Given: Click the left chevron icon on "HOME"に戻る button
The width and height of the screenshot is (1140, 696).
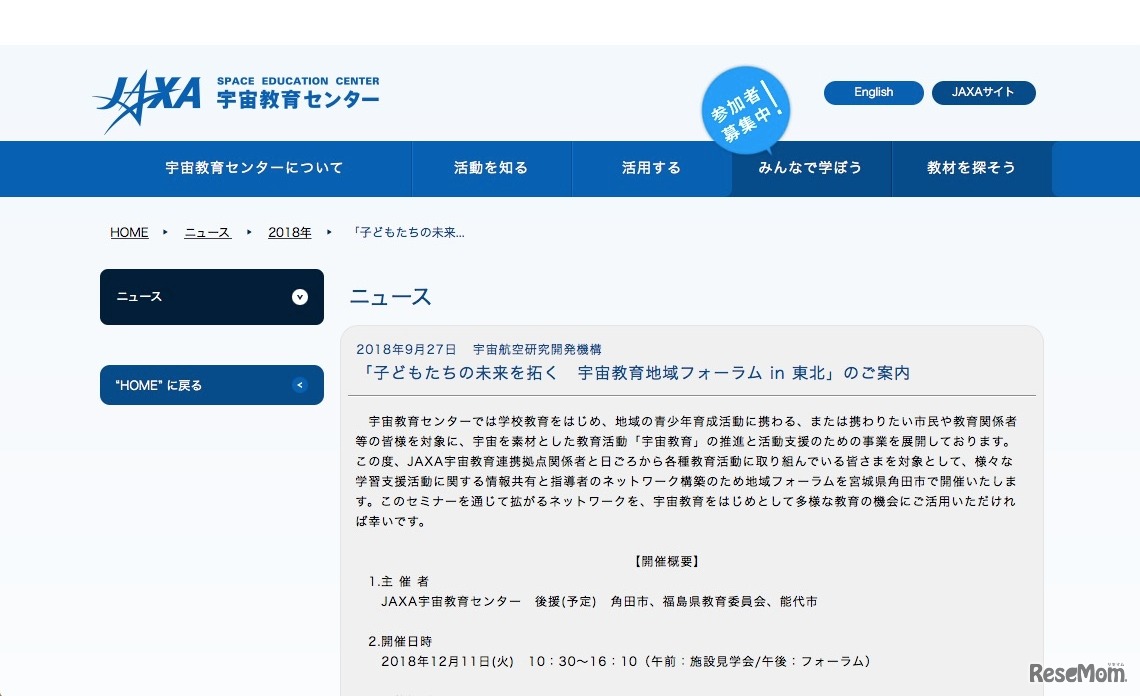Looking at the screenshot, I should [x=298, y=385].
